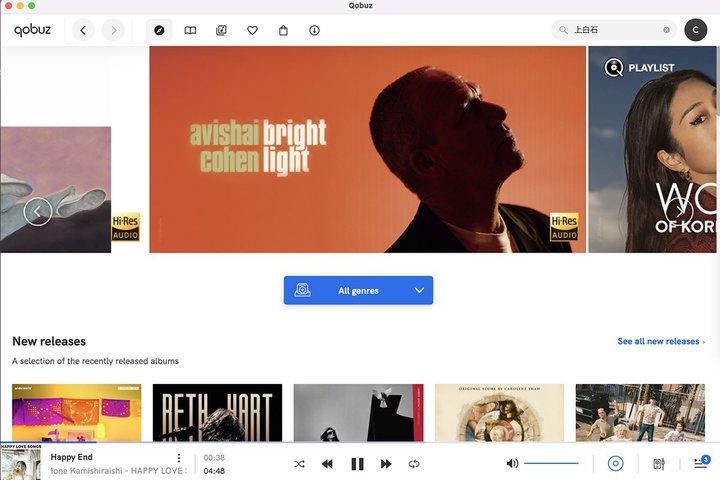Open the Discover compass tab
Screen dimensions: 720x480
point(159,30)
